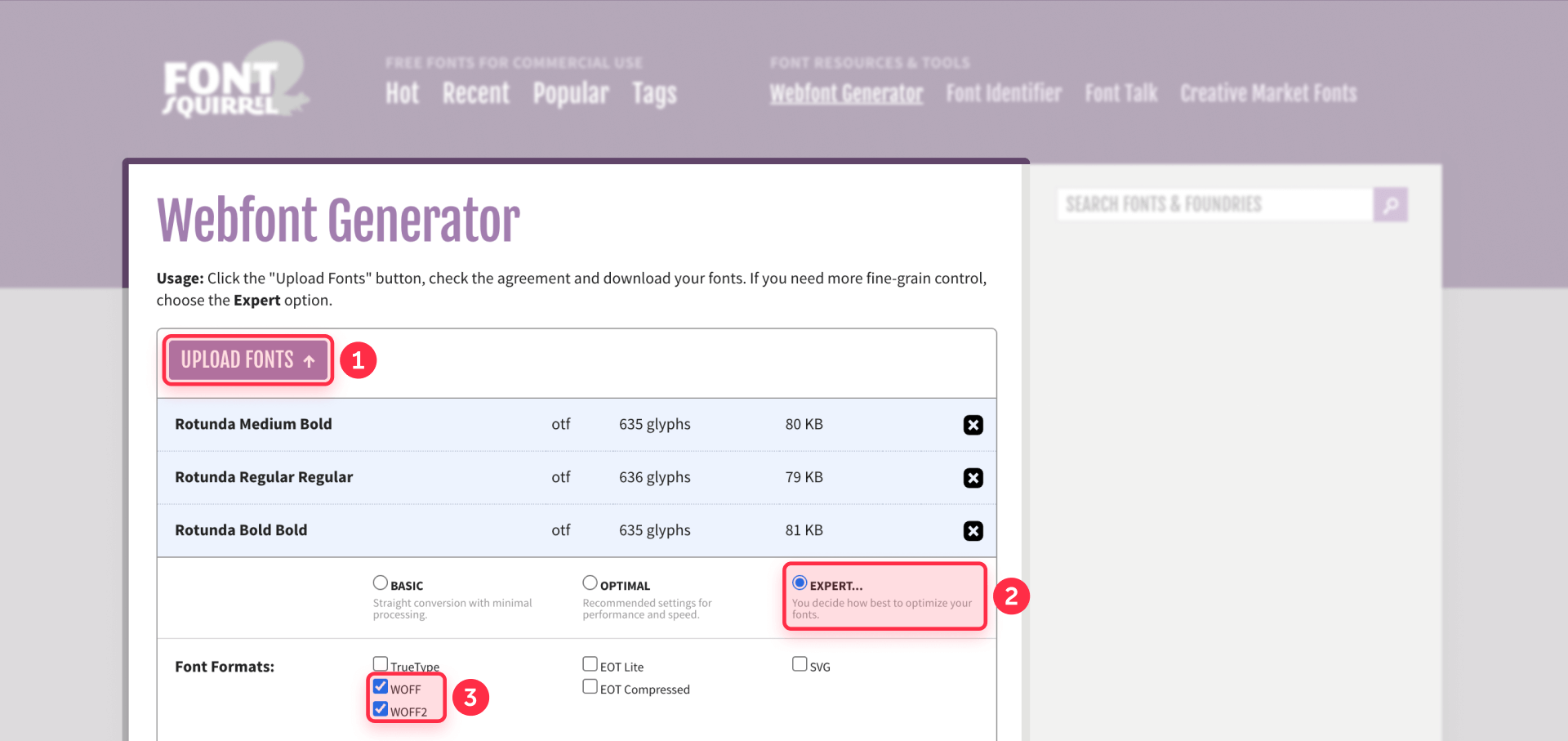Open the Font Talk page

pyautogui.click(x=1121, y=93)
